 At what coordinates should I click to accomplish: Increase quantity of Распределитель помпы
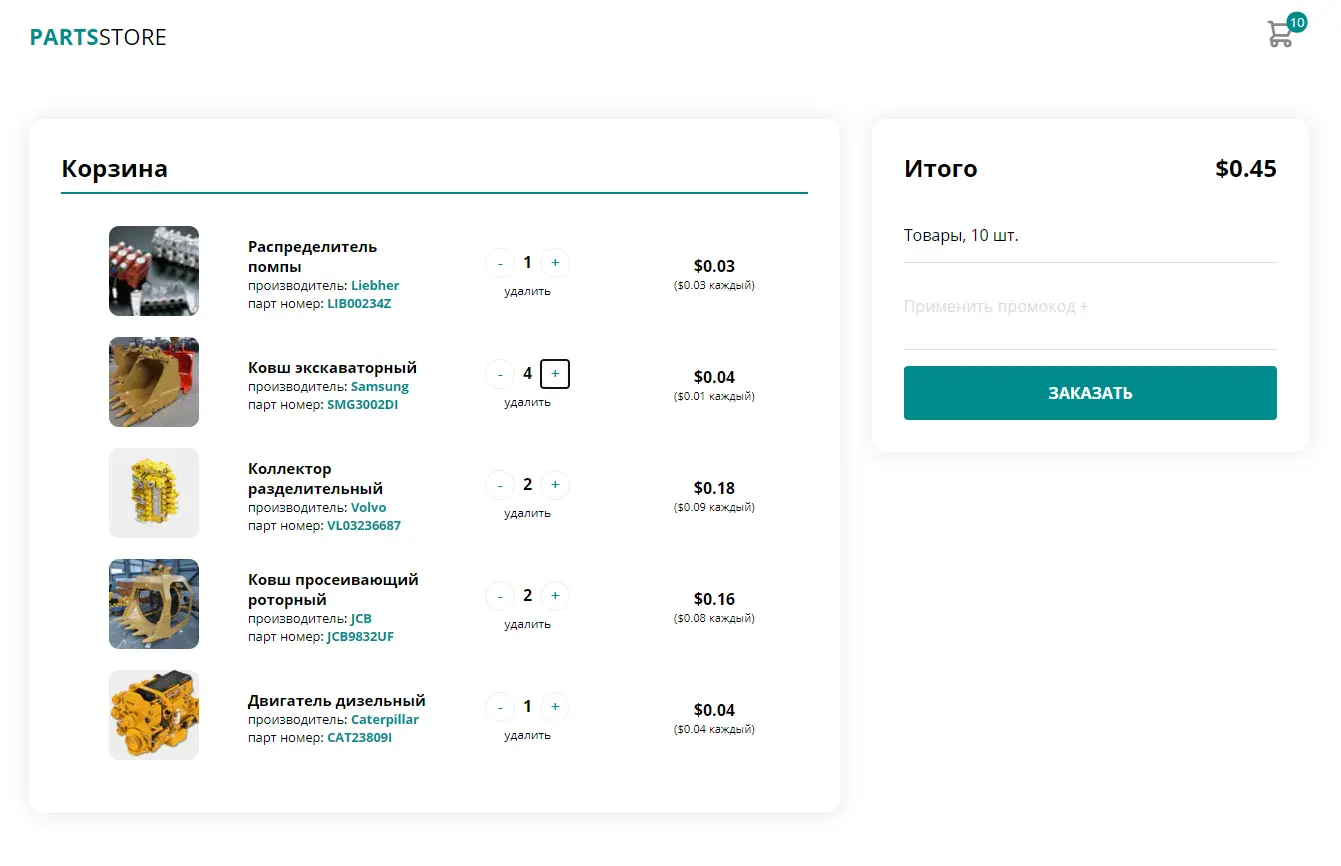(x=555, y=263)
